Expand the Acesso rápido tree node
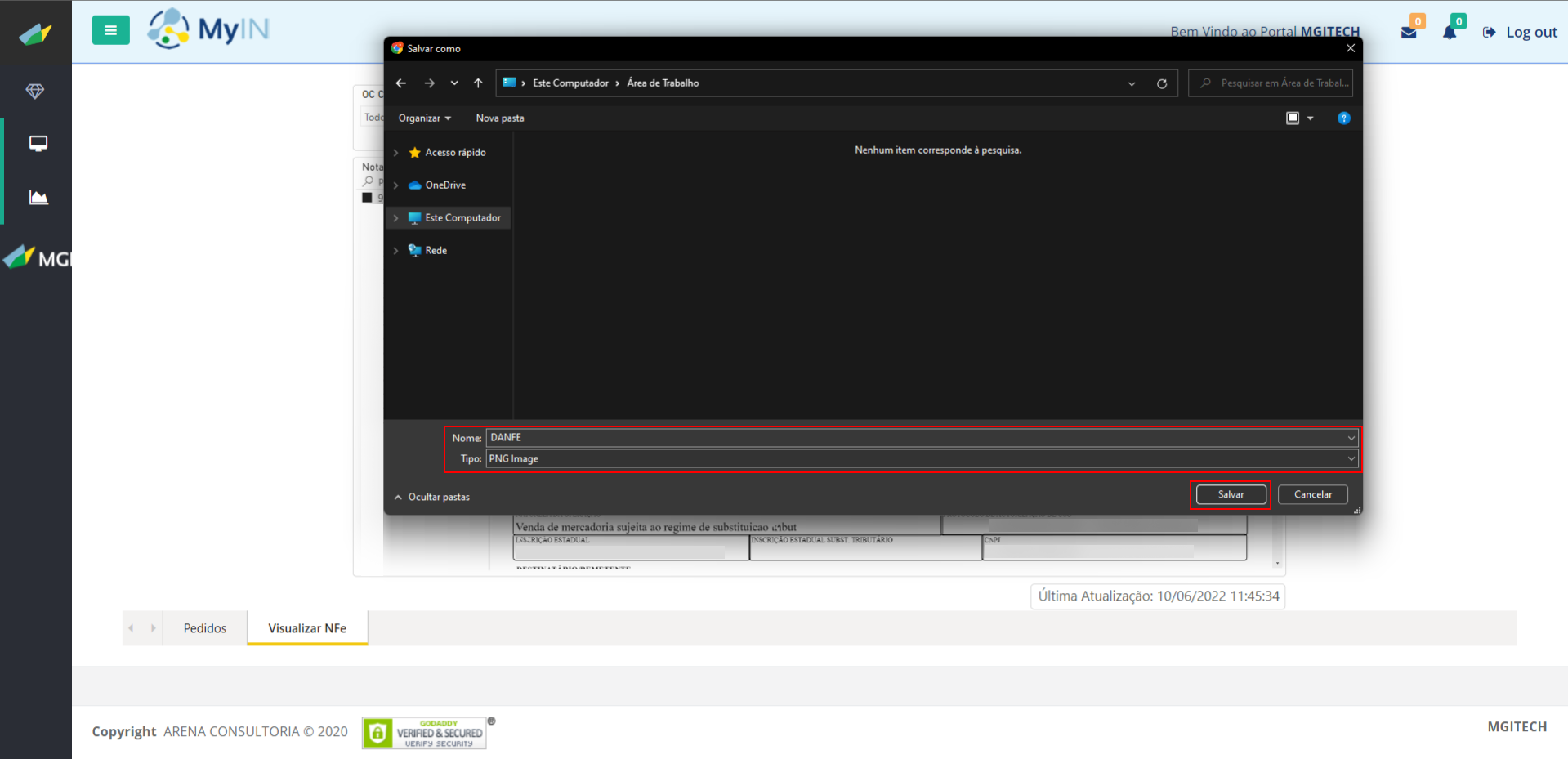 point(396,153)
